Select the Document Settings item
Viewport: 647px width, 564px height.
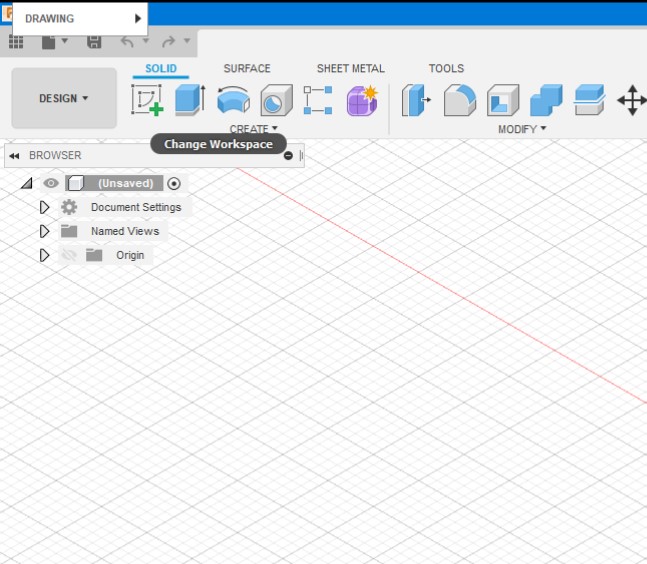click(x=136, y=207)
